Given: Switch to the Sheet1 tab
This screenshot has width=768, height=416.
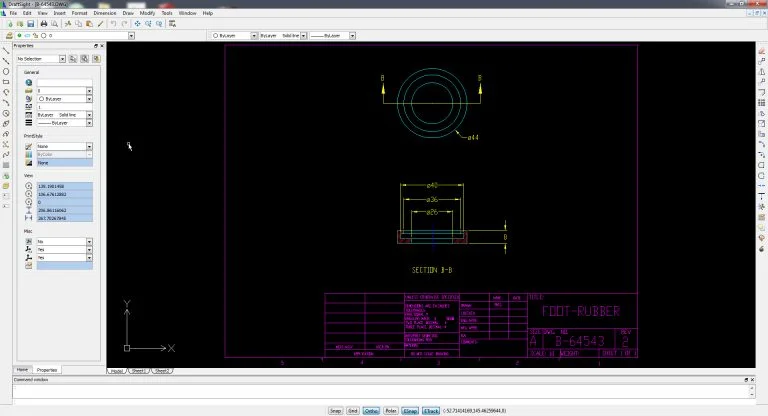Looking at the screenshot, I should 139,370.
